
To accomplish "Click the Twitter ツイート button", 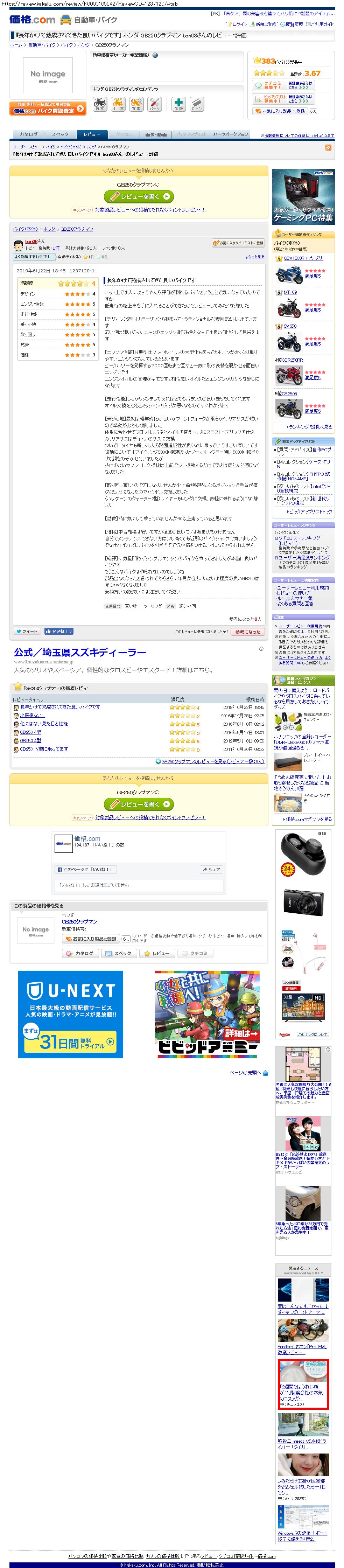I will tap(27, 631).
